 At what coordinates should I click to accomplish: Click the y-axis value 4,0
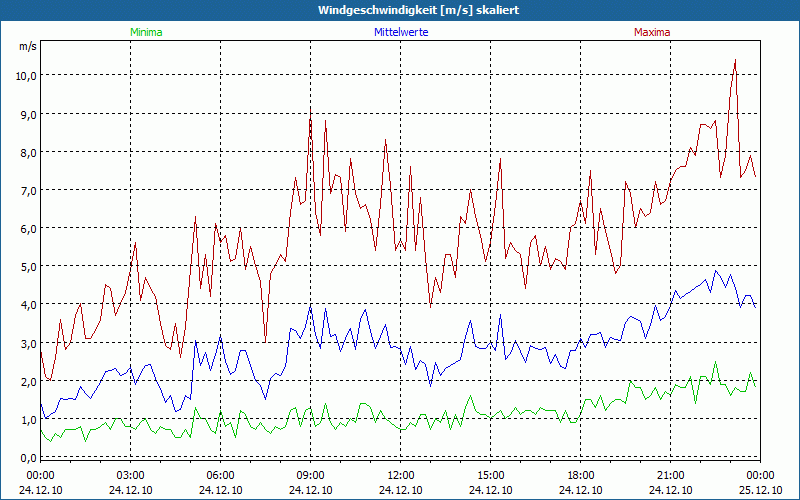(28, 305)
